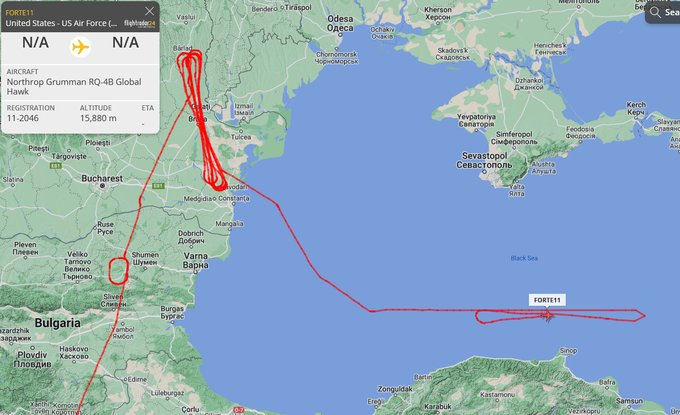The image size is (680, 415).
Task: Click the red holding loop near Shumen
Action: coord(118,271)
